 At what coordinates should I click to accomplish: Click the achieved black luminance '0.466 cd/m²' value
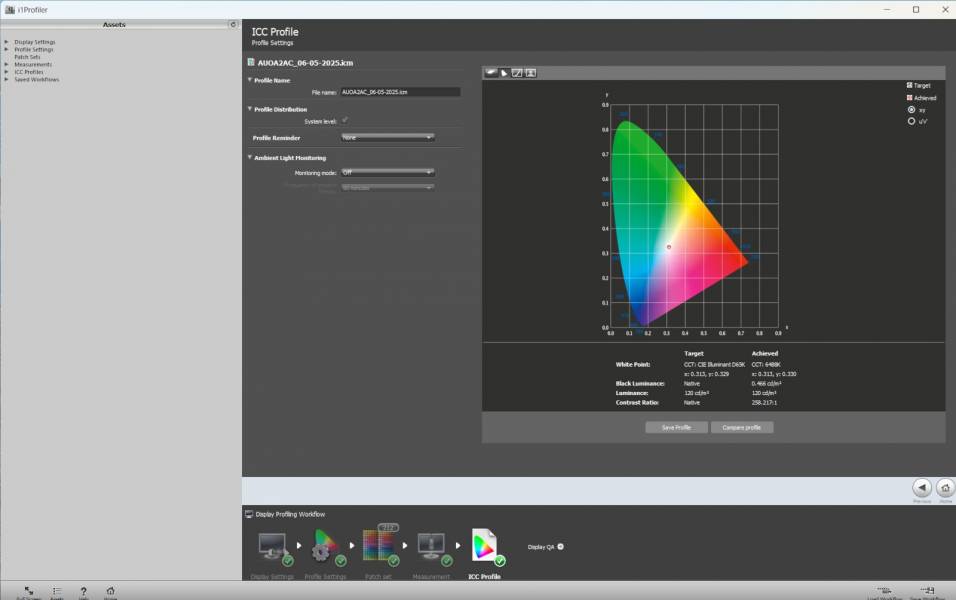point(766,384)
